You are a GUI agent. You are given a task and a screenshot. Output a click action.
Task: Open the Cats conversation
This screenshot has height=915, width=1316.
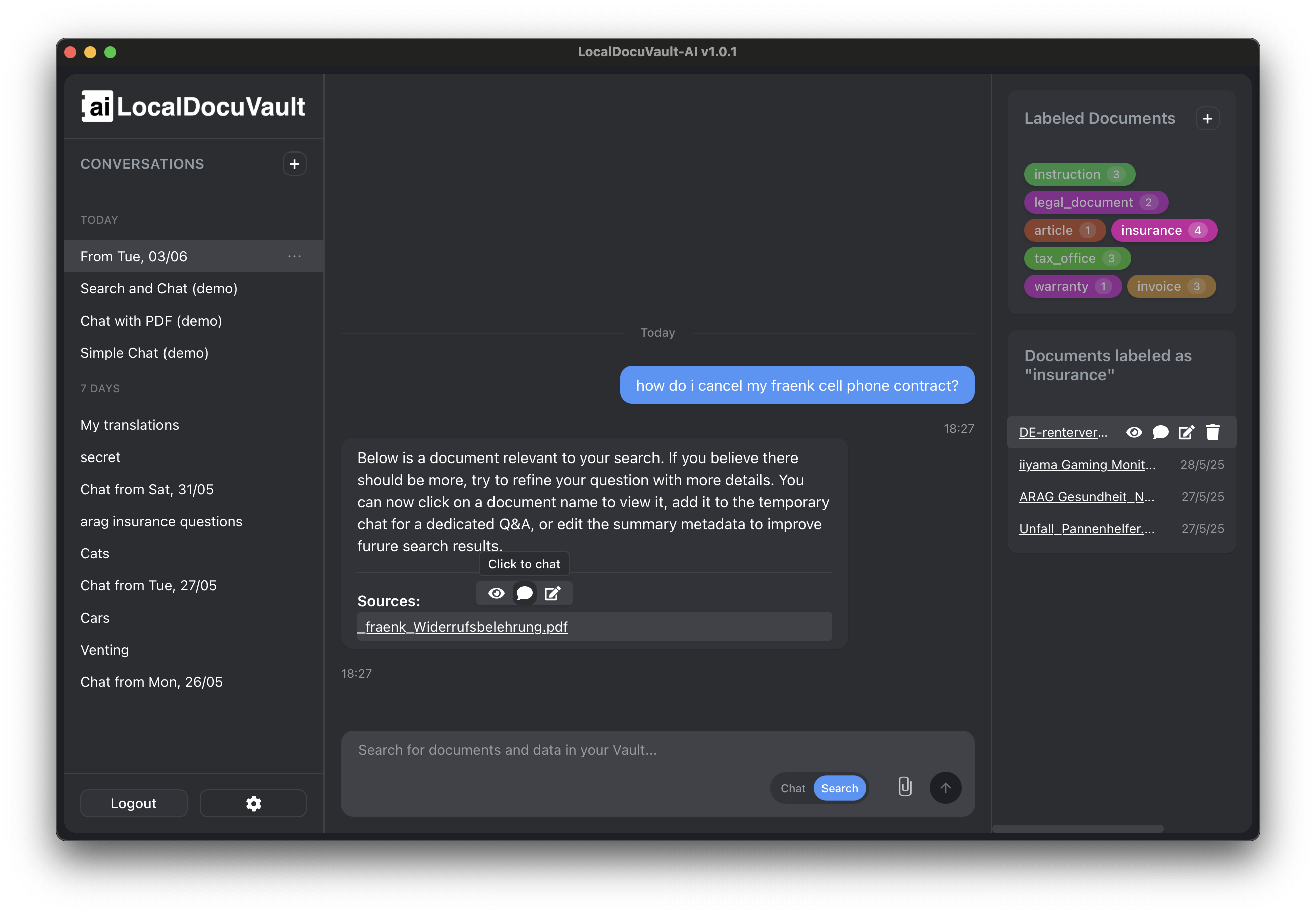194,553
